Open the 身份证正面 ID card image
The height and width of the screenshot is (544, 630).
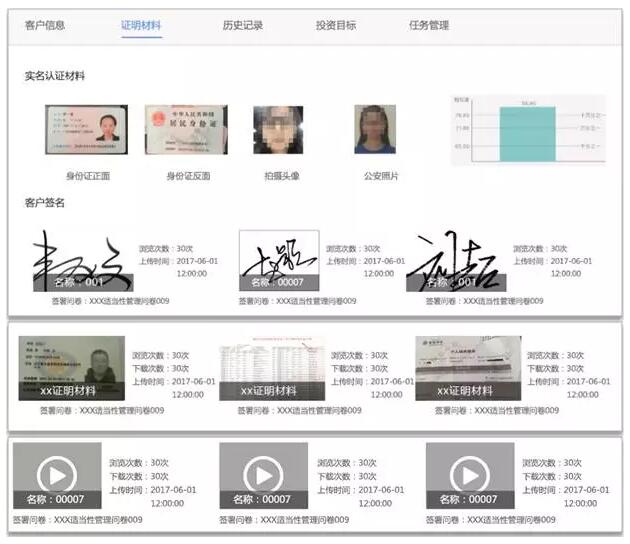point(86,130)
